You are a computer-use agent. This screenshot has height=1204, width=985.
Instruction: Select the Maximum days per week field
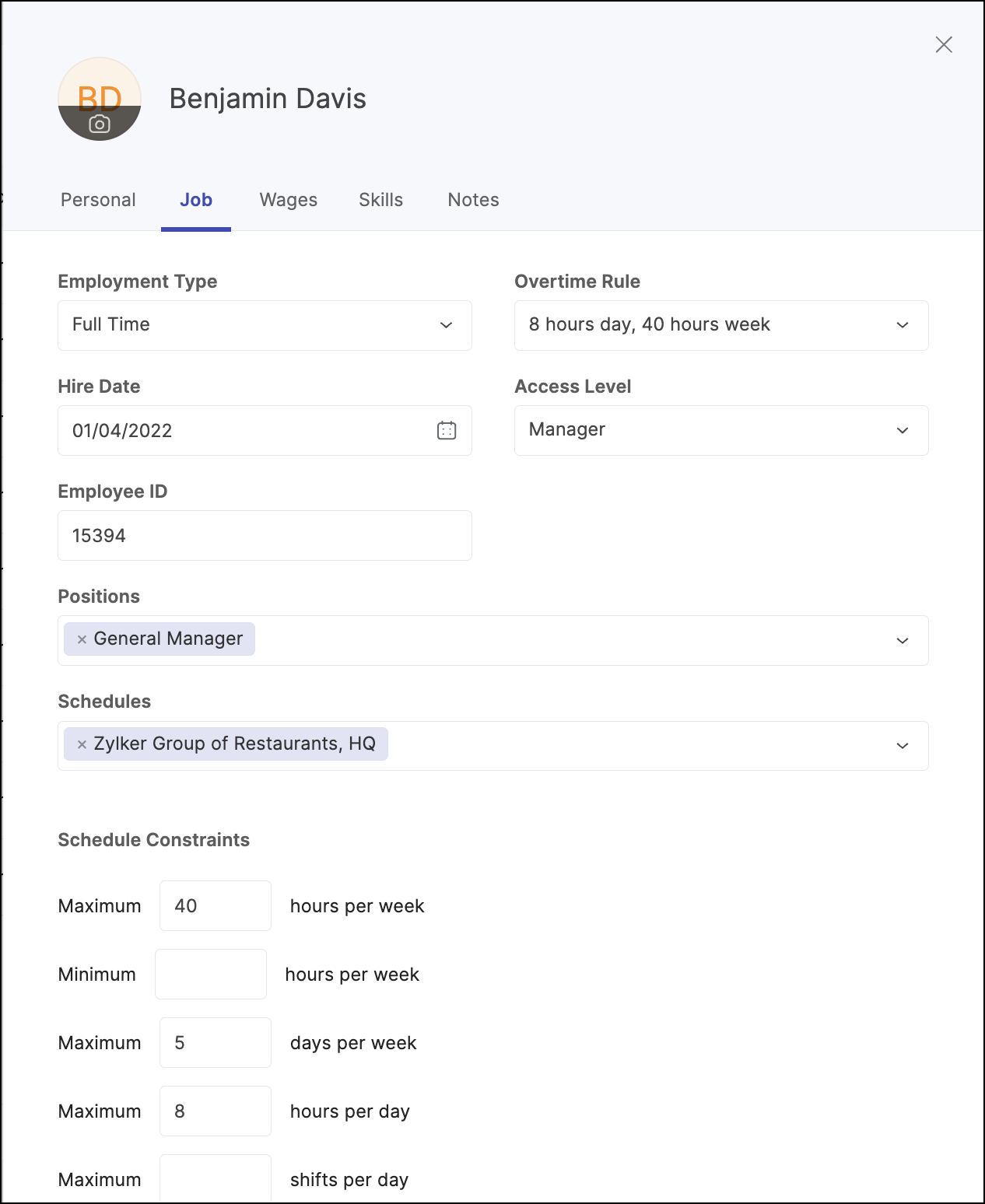pyautogui.click(x=216, y=1042)
